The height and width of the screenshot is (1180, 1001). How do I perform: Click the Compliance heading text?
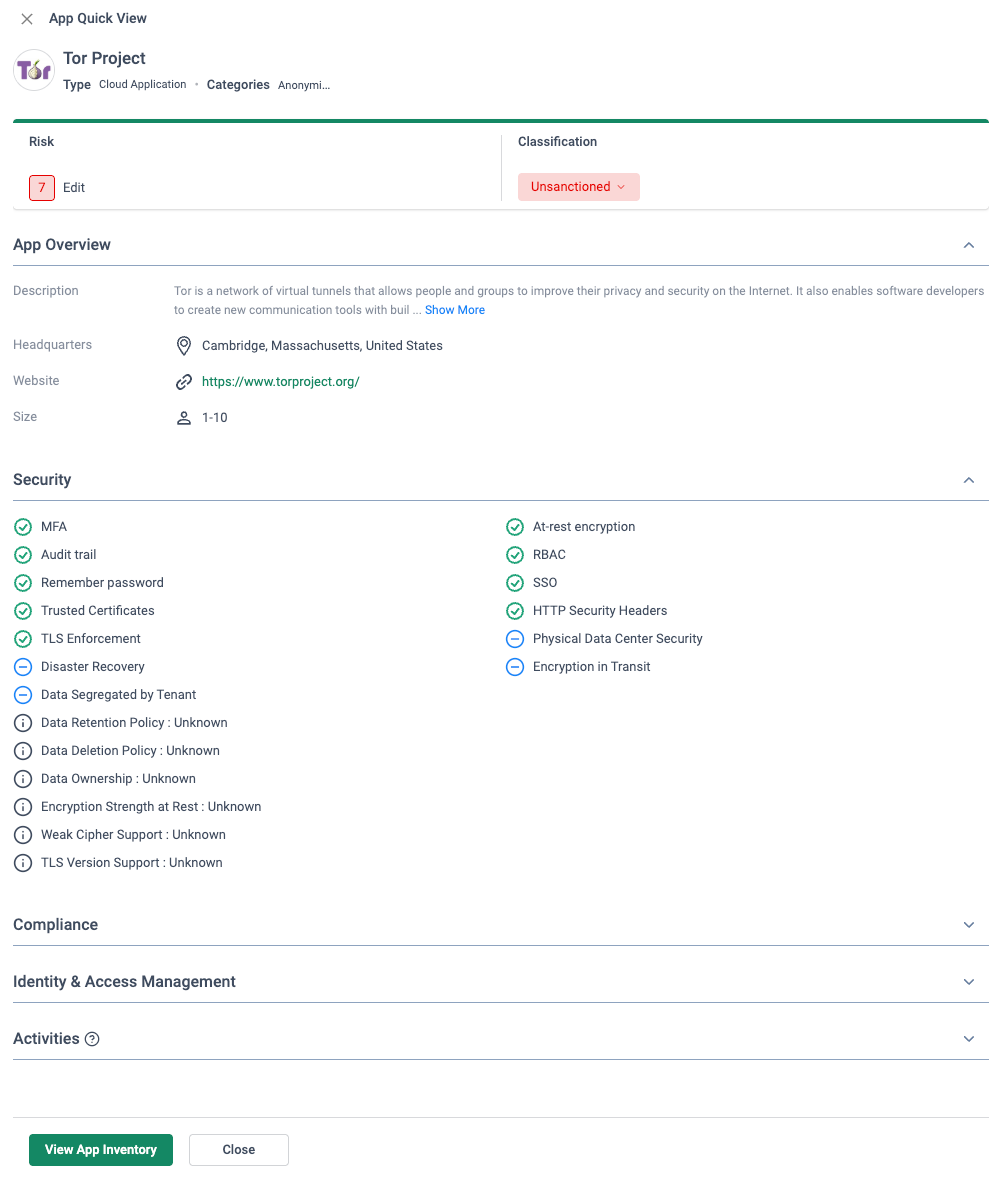coord(56,924)
